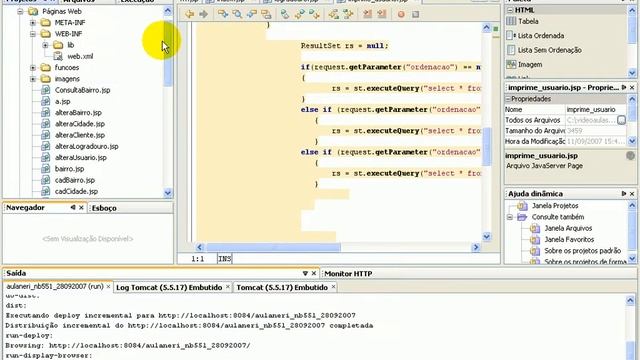Expand the META-INF folder
The height and width of the screenshot is (360, 640).
(x=33, y=23)
